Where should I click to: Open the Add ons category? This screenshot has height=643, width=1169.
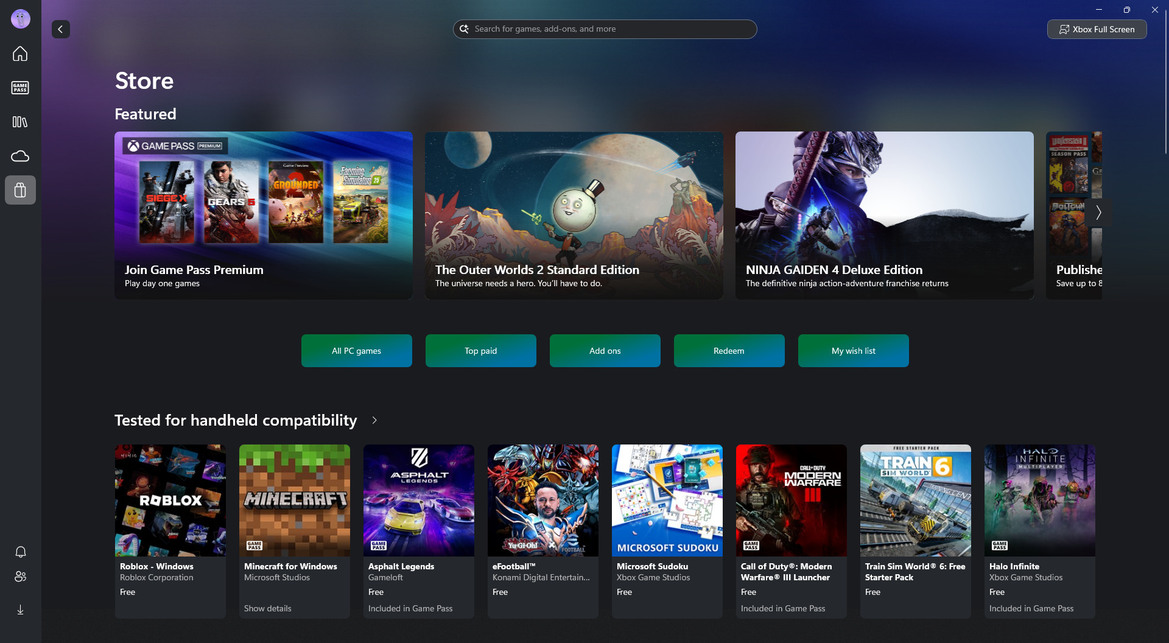tap(605, 351)
